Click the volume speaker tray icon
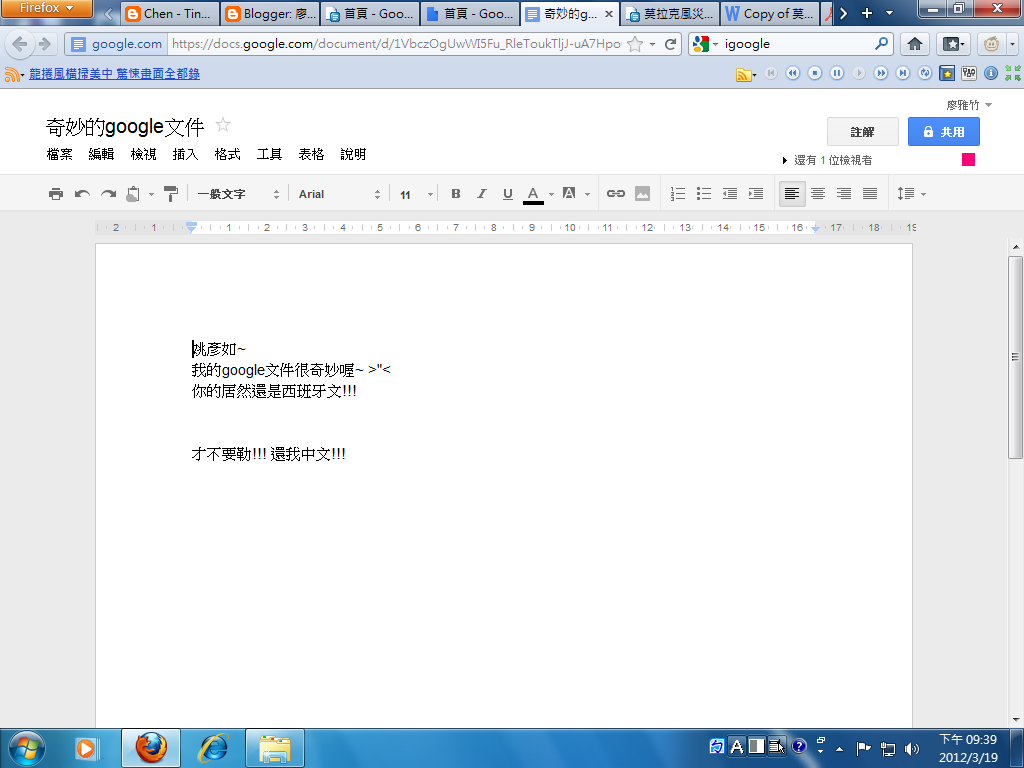1024x768 pixels. pyautogui.click(x=912, y=748)
